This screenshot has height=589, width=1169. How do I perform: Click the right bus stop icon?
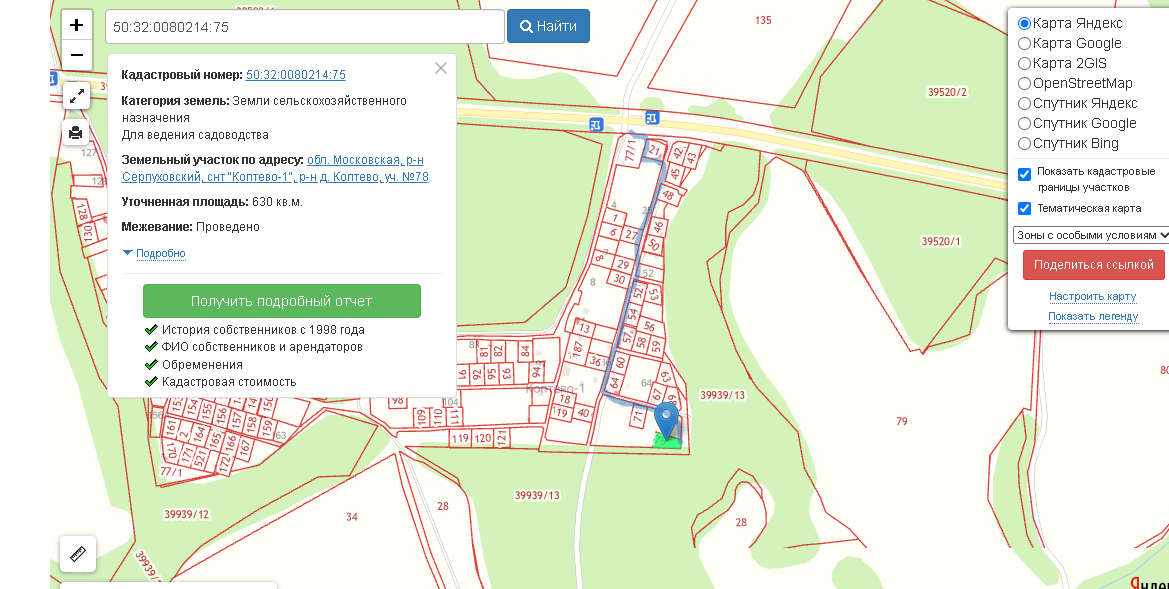(652, 117)
